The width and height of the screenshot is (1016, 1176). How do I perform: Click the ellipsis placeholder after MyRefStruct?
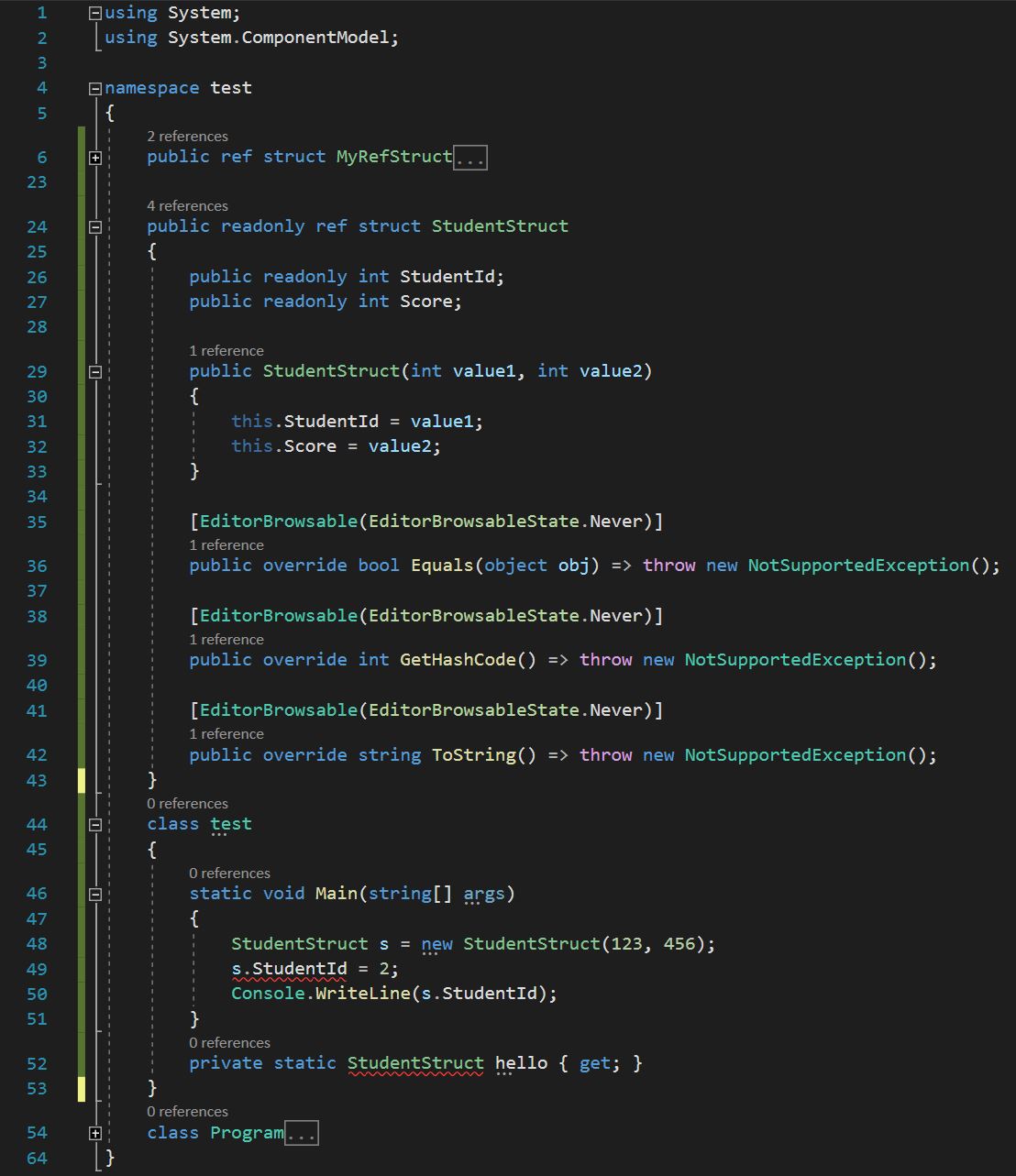[470, 157]
